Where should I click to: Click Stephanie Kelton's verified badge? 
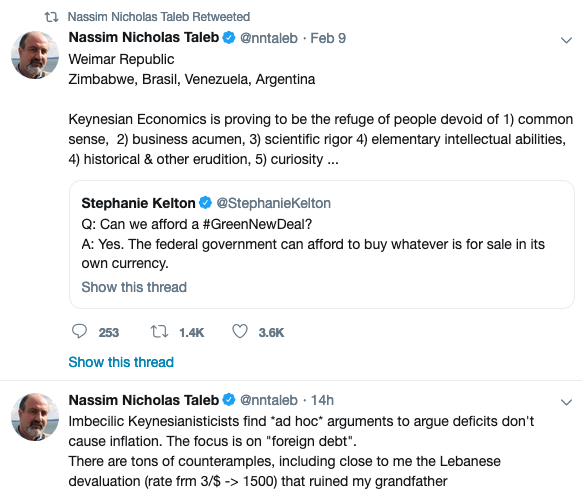pos(205,203)
